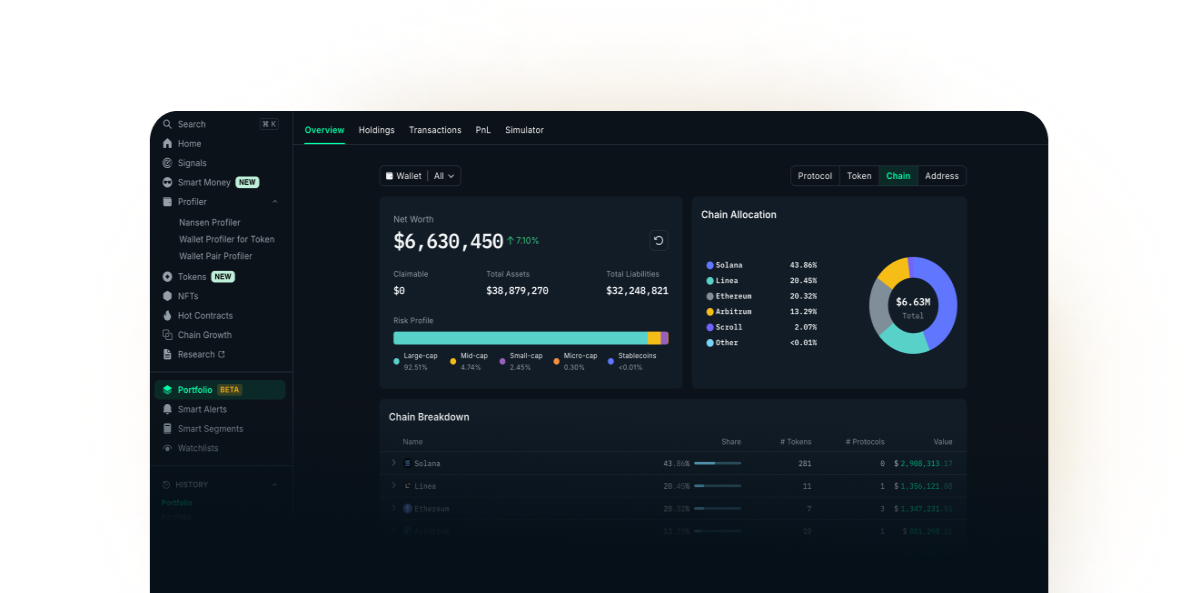
Task: Click the Solana chain logo in breakdown table
Action: click(407, 464)
